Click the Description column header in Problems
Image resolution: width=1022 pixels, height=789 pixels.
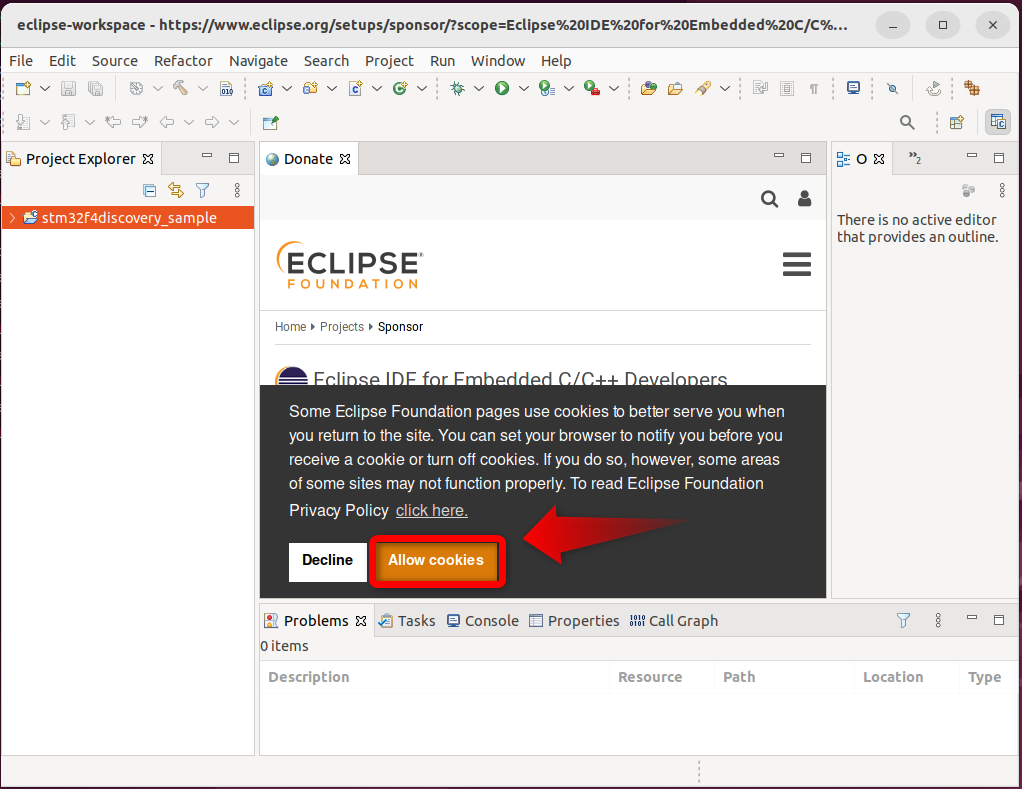point(434,677)
